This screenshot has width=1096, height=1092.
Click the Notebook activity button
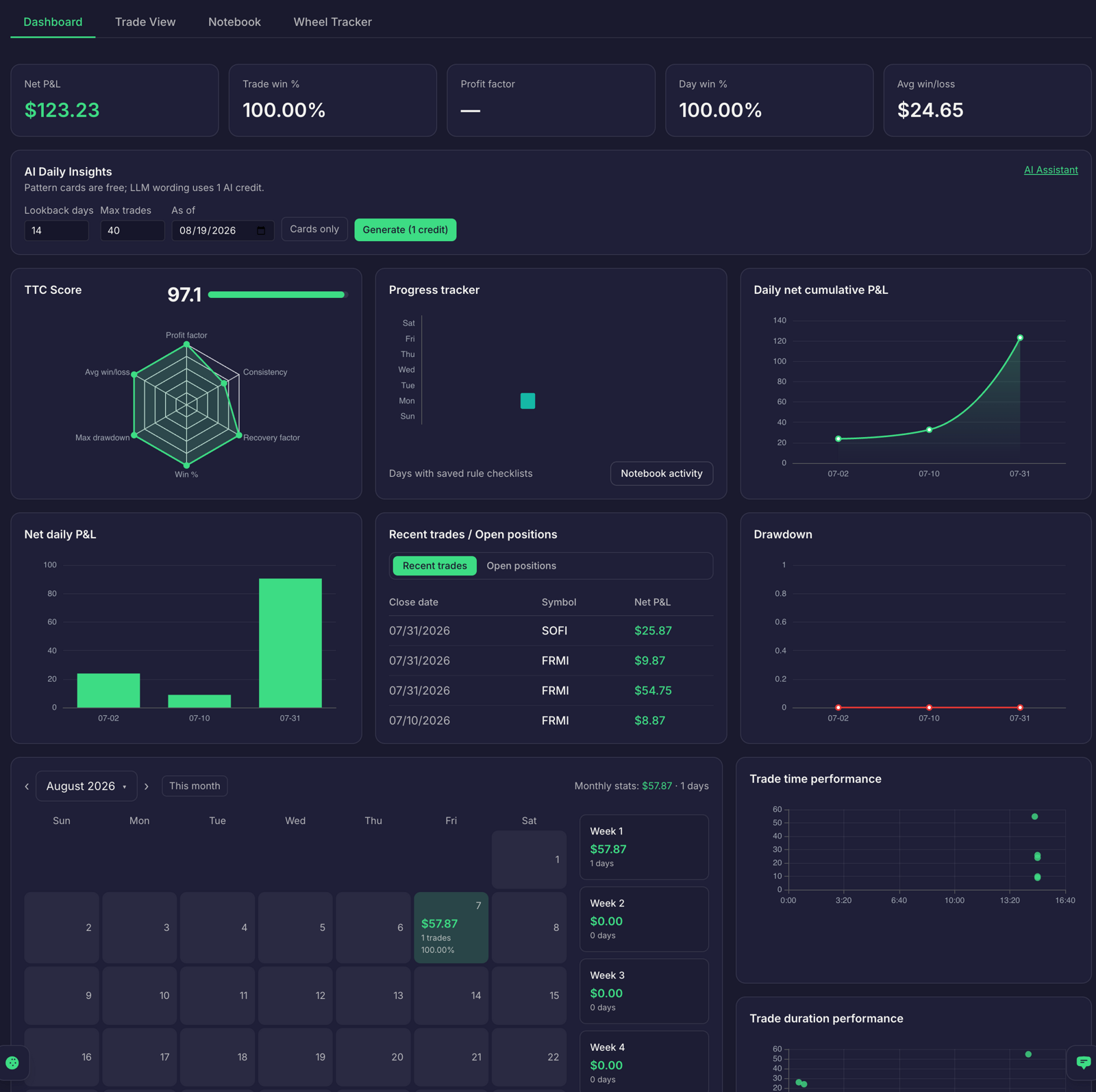(662, 473)
